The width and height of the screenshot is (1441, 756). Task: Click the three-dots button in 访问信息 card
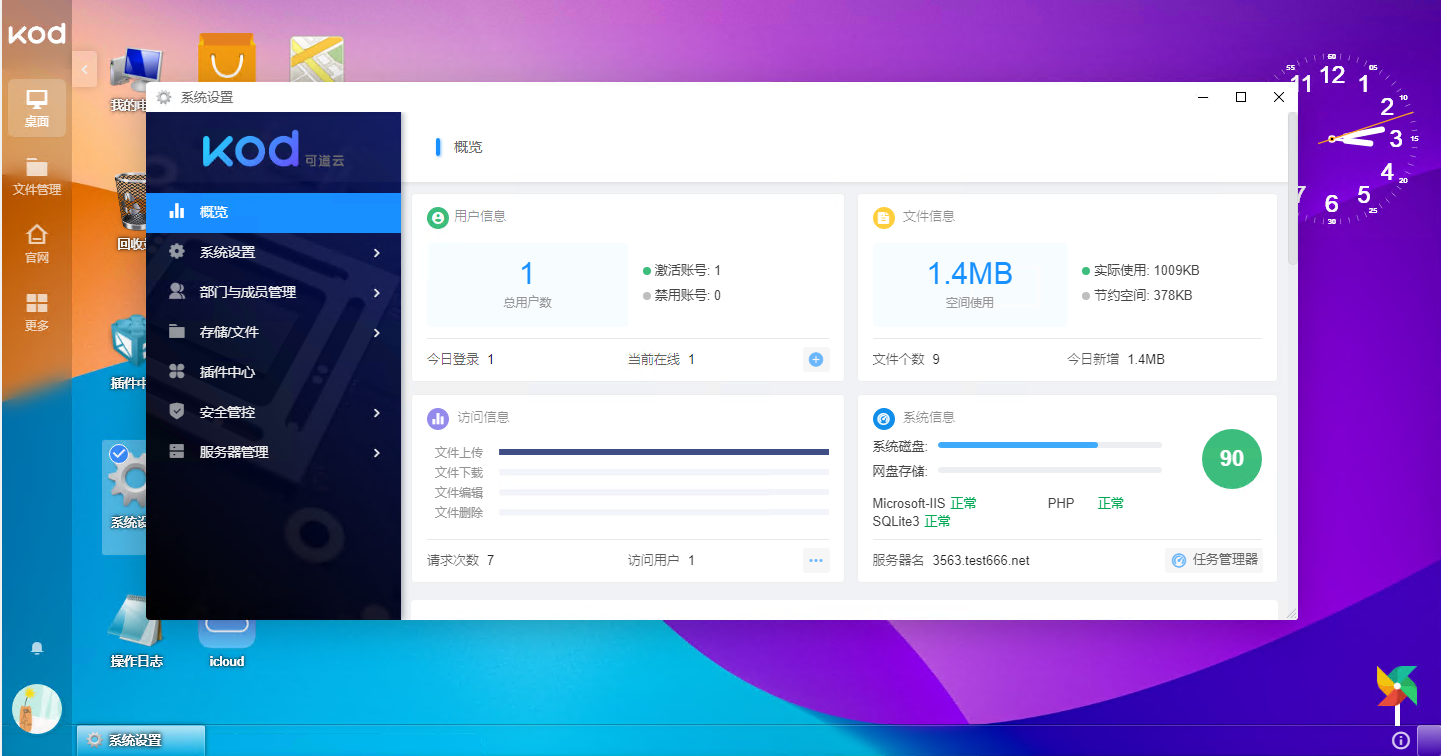pyautogui.click(x=816, y=561)
